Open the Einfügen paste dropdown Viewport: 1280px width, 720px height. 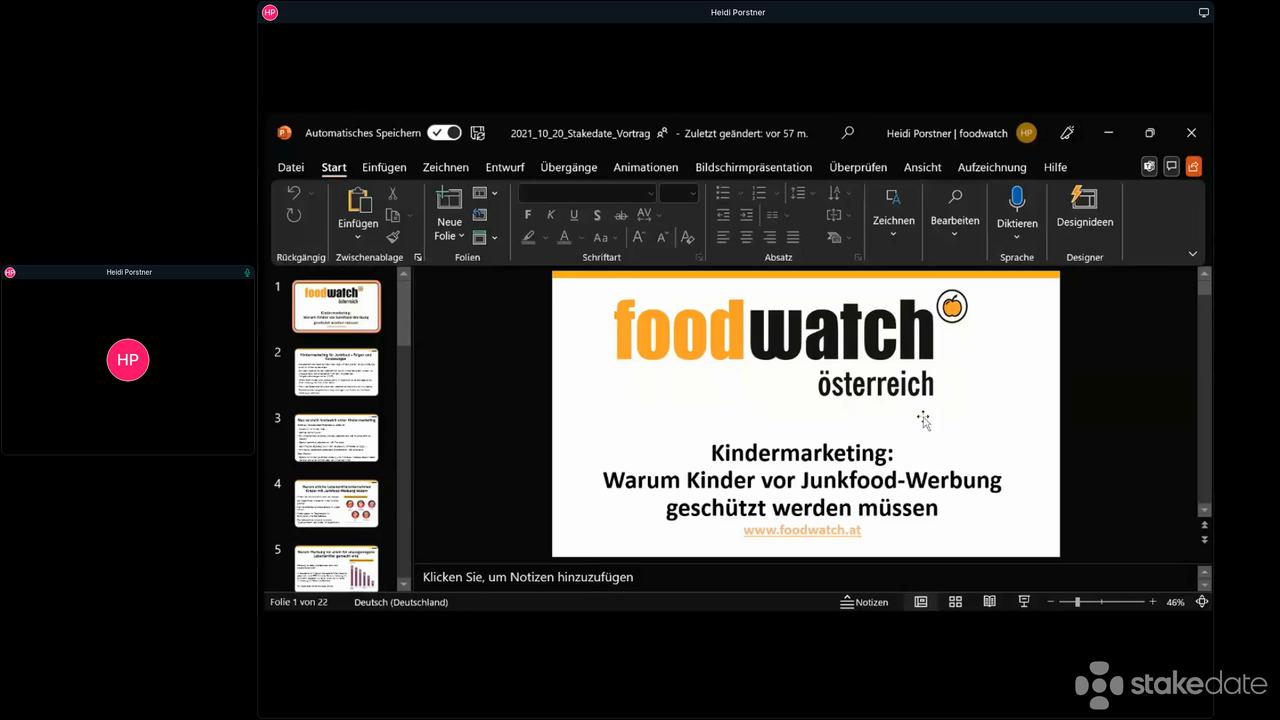[x=357, y=238]
